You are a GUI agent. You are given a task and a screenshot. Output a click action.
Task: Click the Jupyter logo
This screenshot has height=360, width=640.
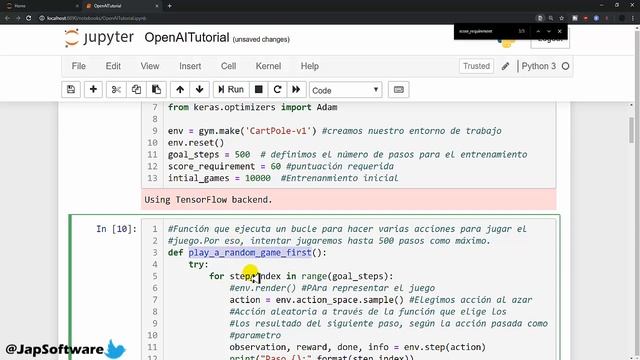(x=99, y=38)
